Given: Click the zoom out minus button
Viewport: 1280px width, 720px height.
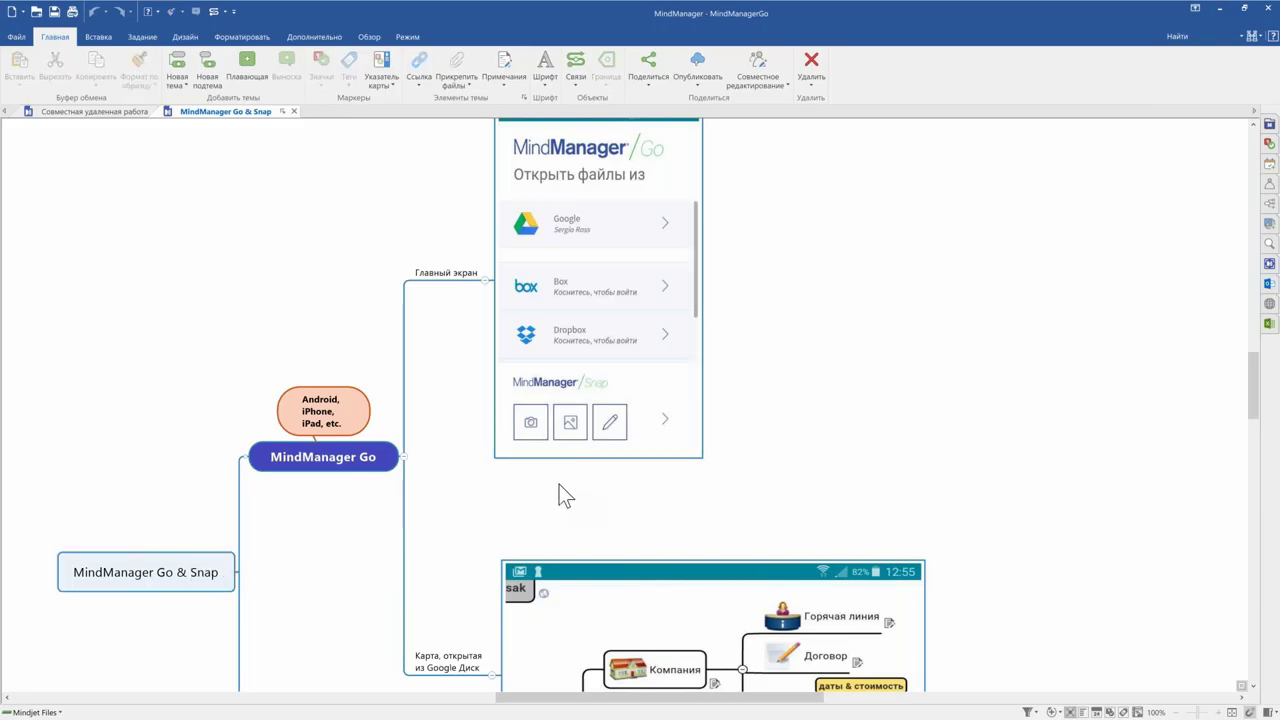Looking at the screenshot, I should pyautogui.click(x=1176, y=712).
